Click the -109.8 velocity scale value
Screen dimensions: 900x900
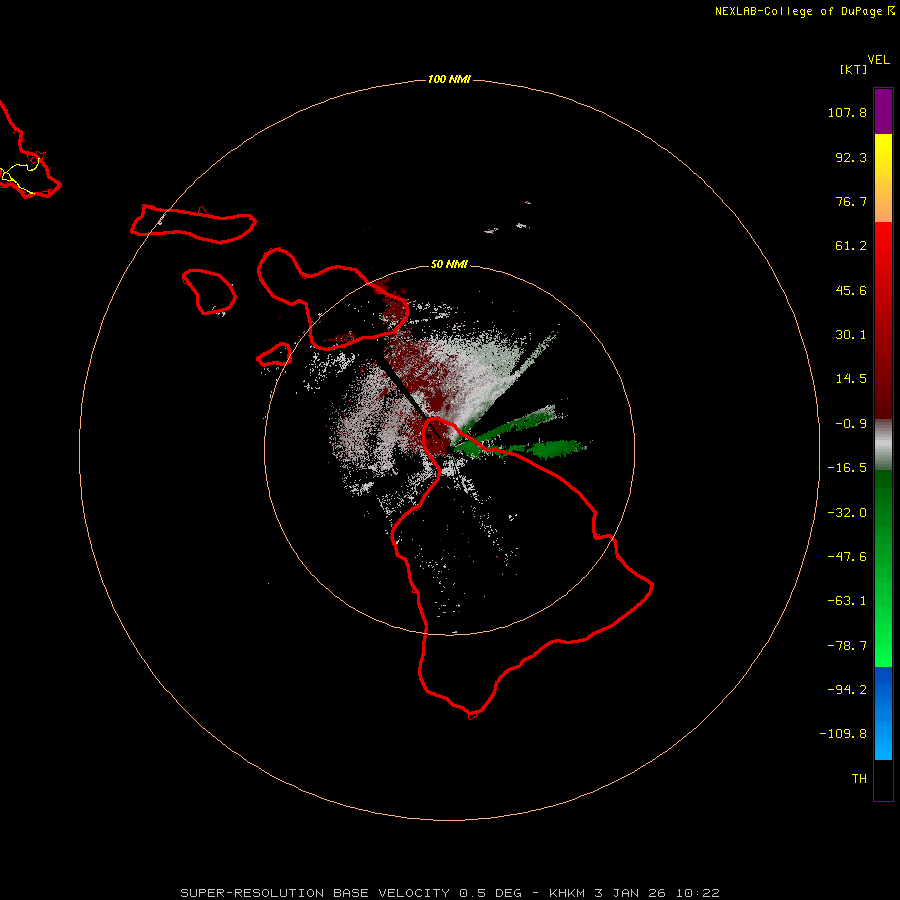(x=843, y=734)
